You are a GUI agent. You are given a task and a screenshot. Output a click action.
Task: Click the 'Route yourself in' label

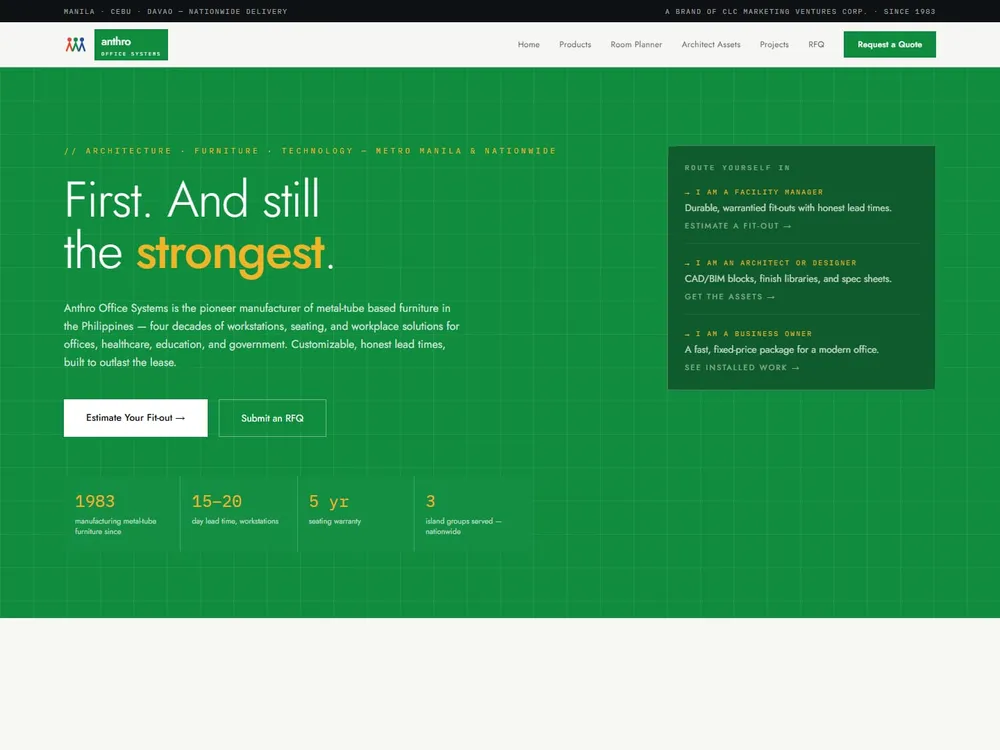(x=737, y=168)
